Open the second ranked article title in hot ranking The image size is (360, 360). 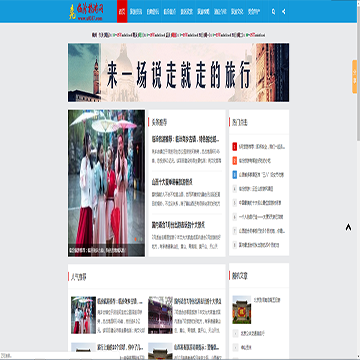255,161
